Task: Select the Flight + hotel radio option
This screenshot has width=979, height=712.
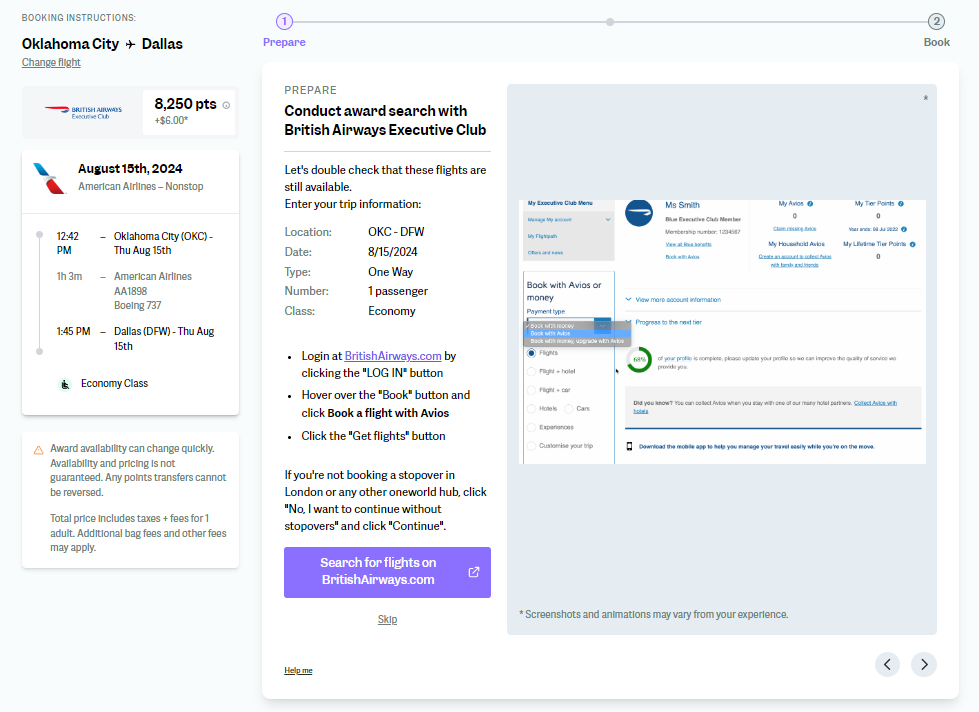Action: 531,371
